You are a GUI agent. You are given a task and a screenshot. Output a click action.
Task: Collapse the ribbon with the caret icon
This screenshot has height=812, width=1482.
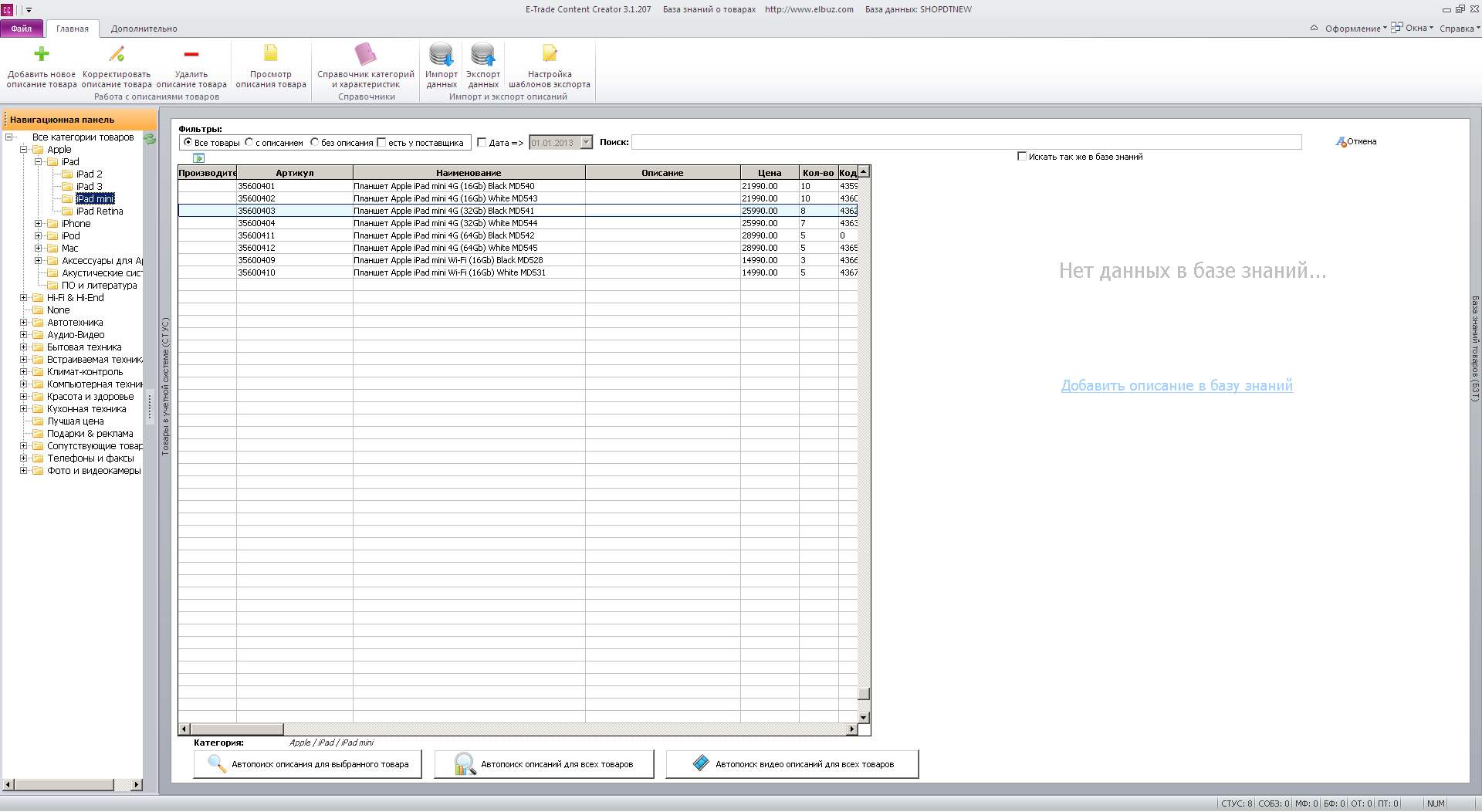1314,29
